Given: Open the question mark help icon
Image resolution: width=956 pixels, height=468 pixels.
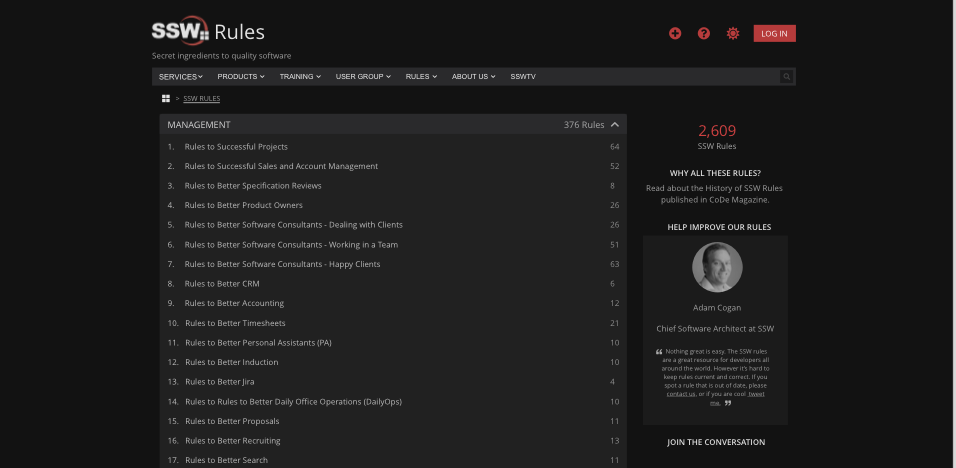Looking at the screenshot, I should 704,34.
